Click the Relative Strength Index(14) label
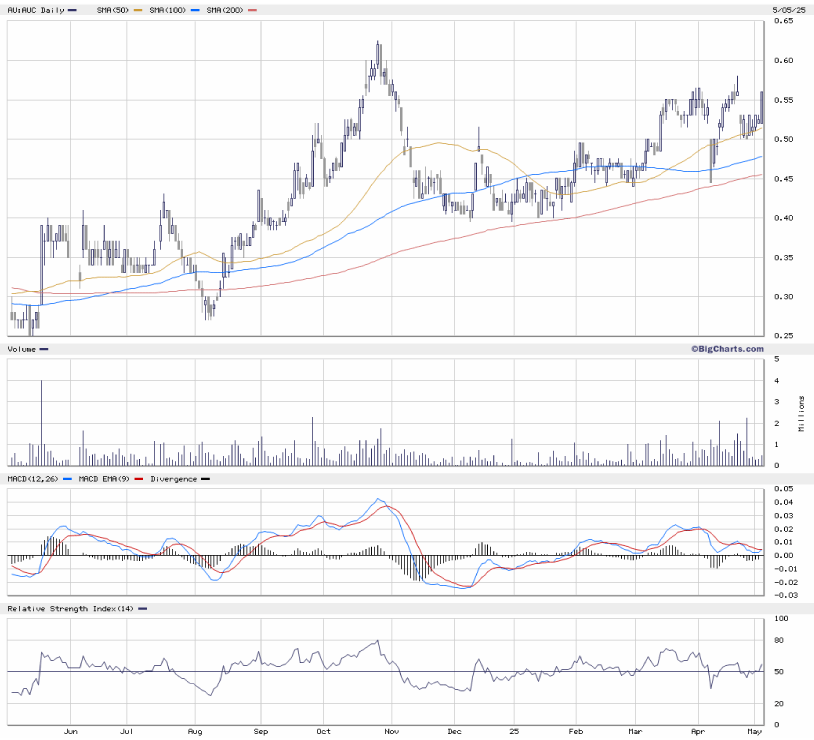 tap(70, 609)
